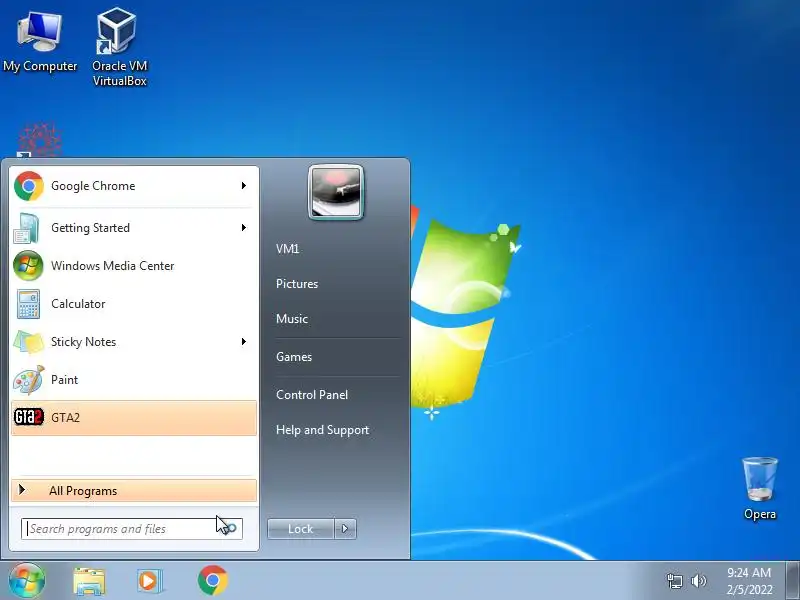Click the network tray icon
This screenshot has height=600, width=800.
674,581
